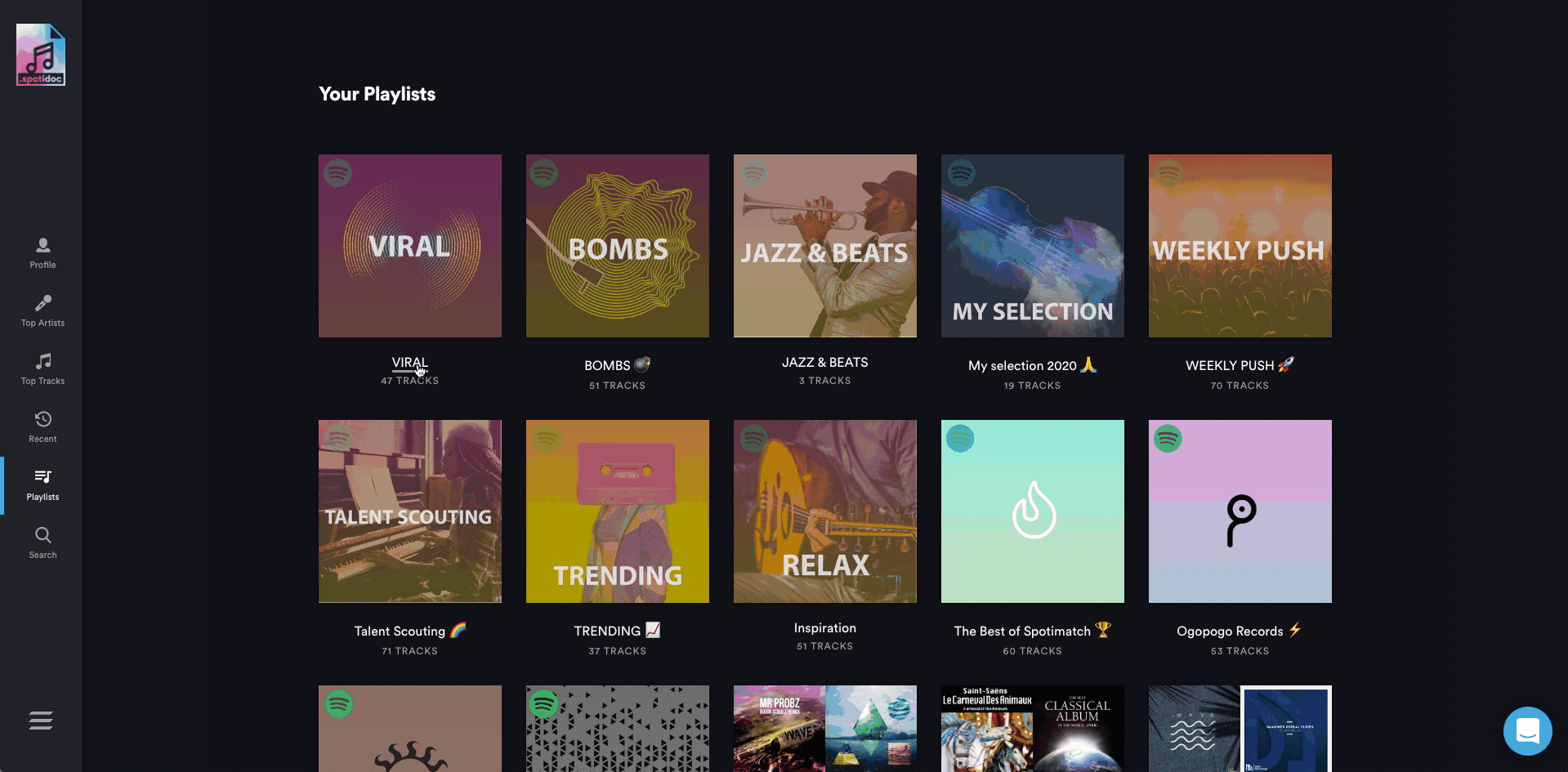
Task: Open the VIRAL playlist cover
Action: click(410, 246)
